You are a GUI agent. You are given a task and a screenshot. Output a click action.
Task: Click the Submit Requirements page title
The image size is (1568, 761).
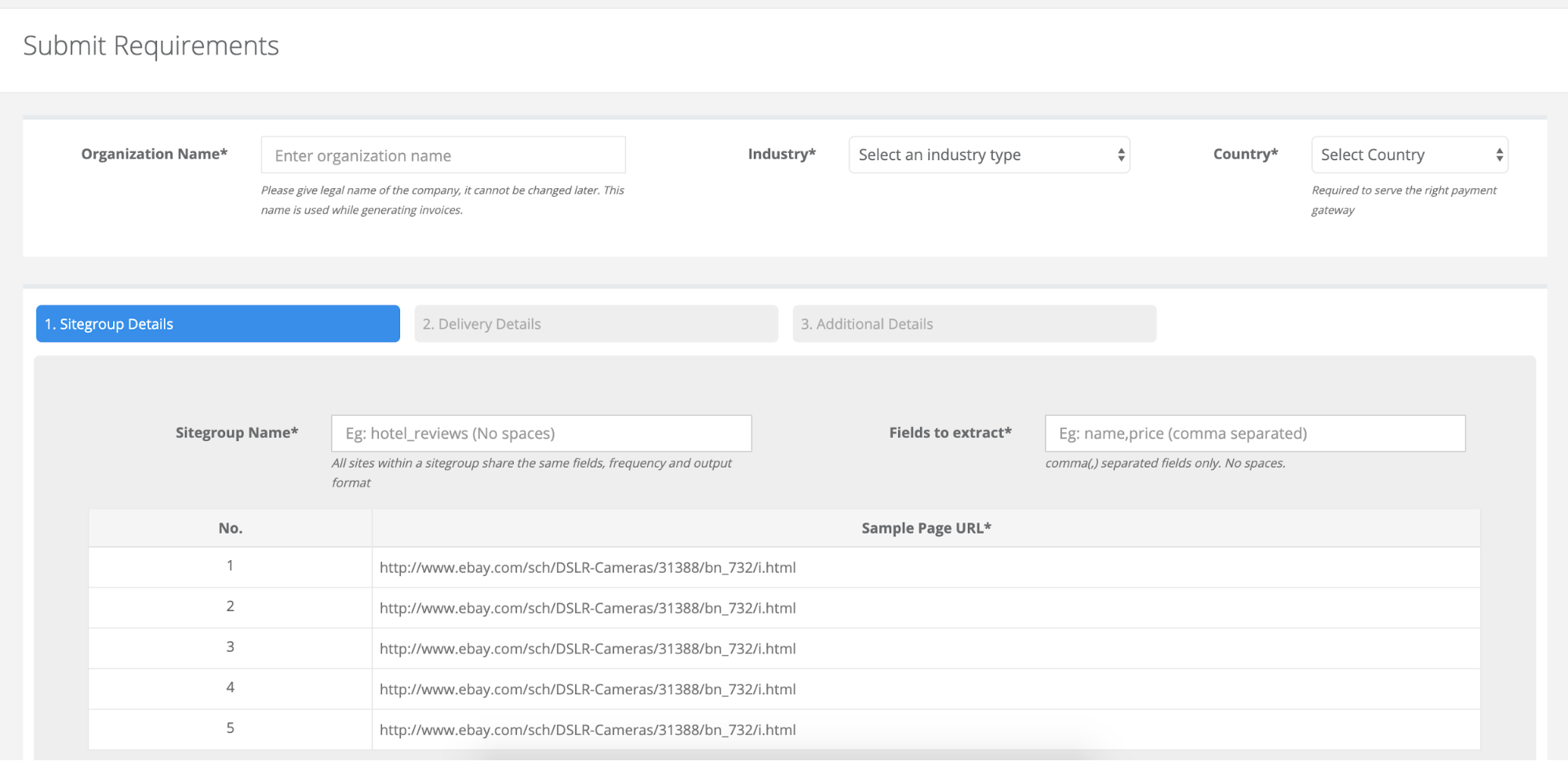pos(151,46)
